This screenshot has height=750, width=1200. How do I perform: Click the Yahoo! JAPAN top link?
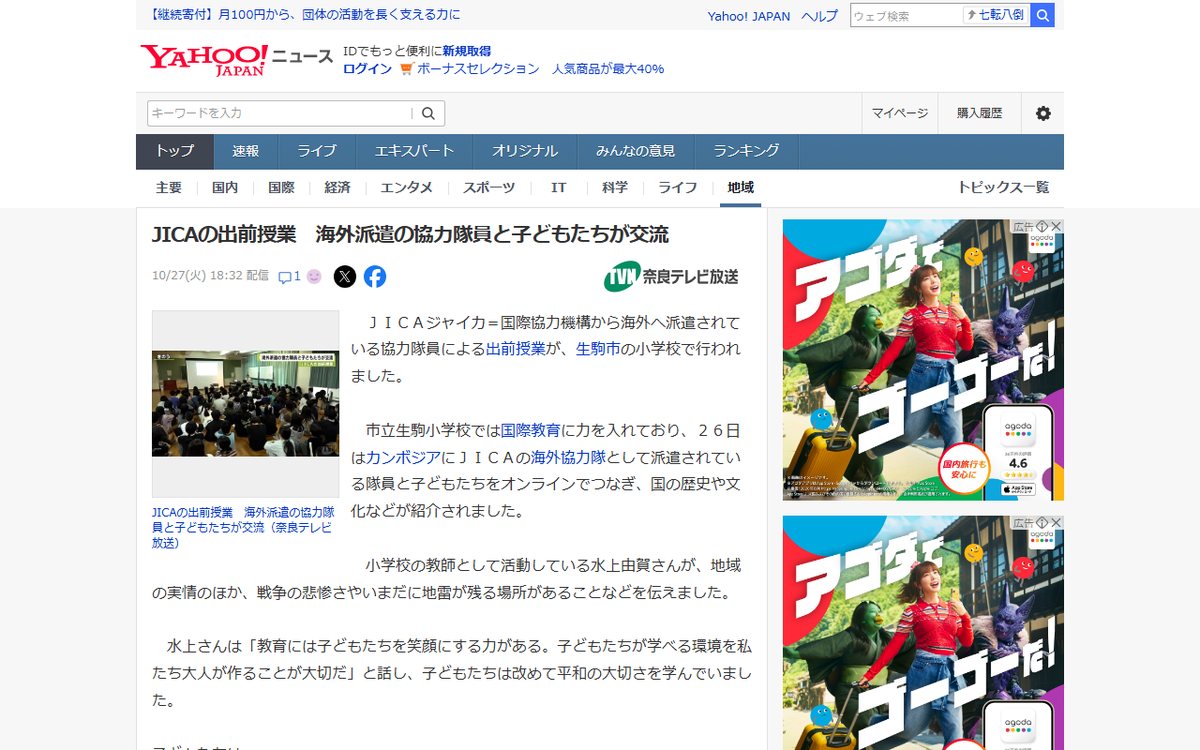[749, 16]
